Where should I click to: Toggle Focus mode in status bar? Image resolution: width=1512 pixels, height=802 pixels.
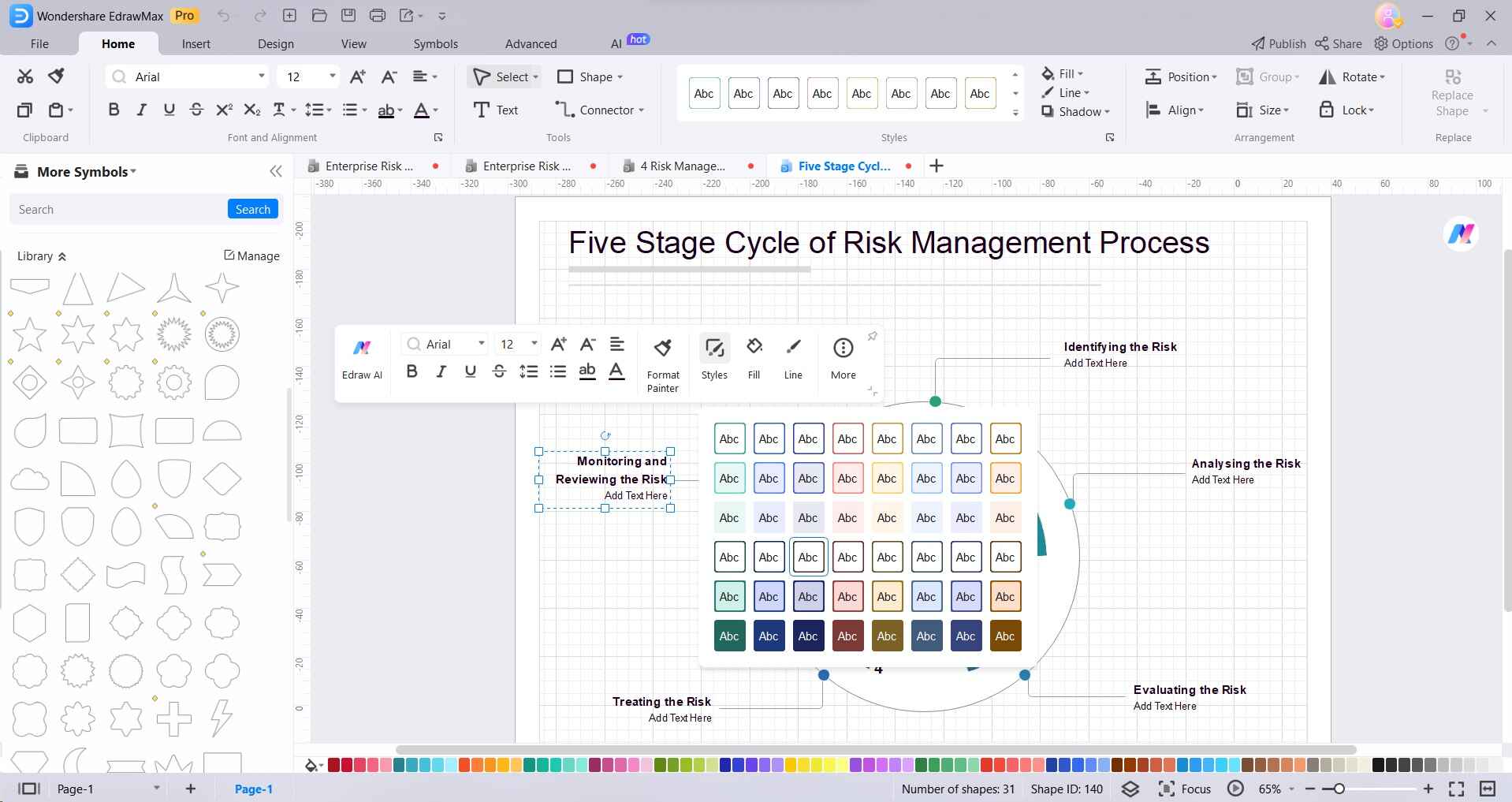coord(1185,789)
